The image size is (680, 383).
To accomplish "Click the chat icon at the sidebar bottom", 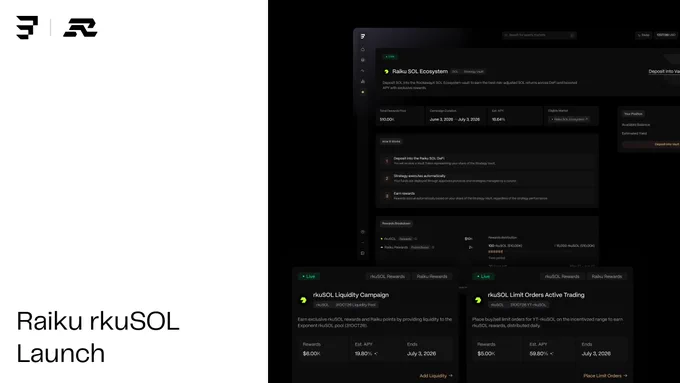I will [x=363, y=253].
